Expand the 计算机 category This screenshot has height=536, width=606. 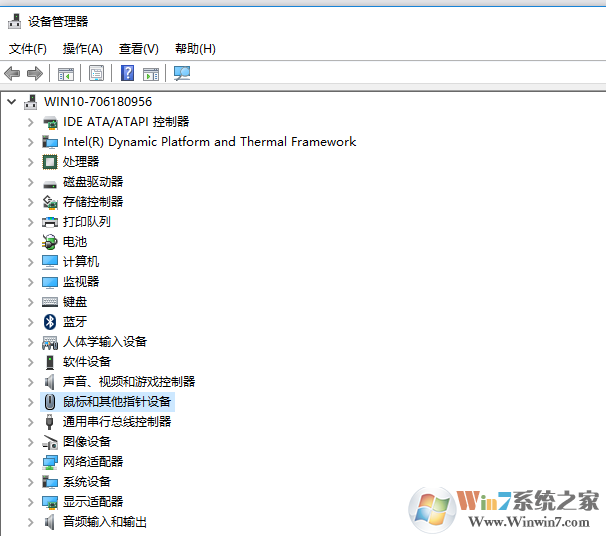point(31,262)
